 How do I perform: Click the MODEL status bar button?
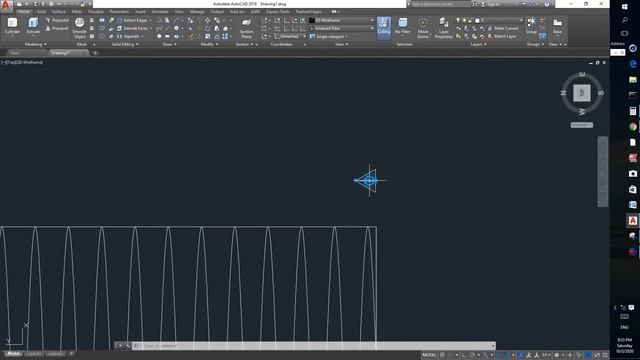coord(429,355)
